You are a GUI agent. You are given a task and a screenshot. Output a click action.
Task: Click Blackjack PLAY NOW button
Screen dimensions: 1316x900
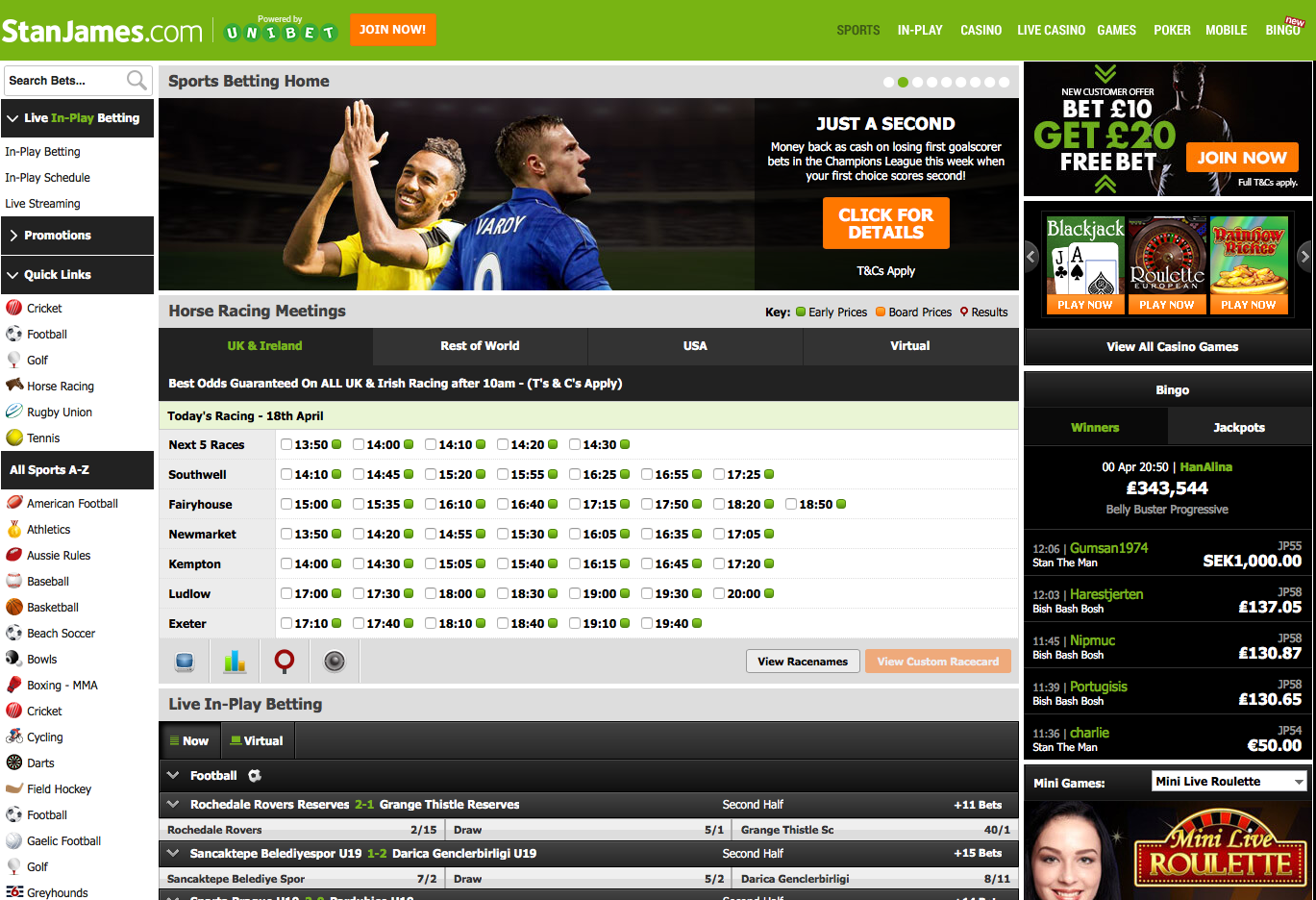click(1084, 305)
